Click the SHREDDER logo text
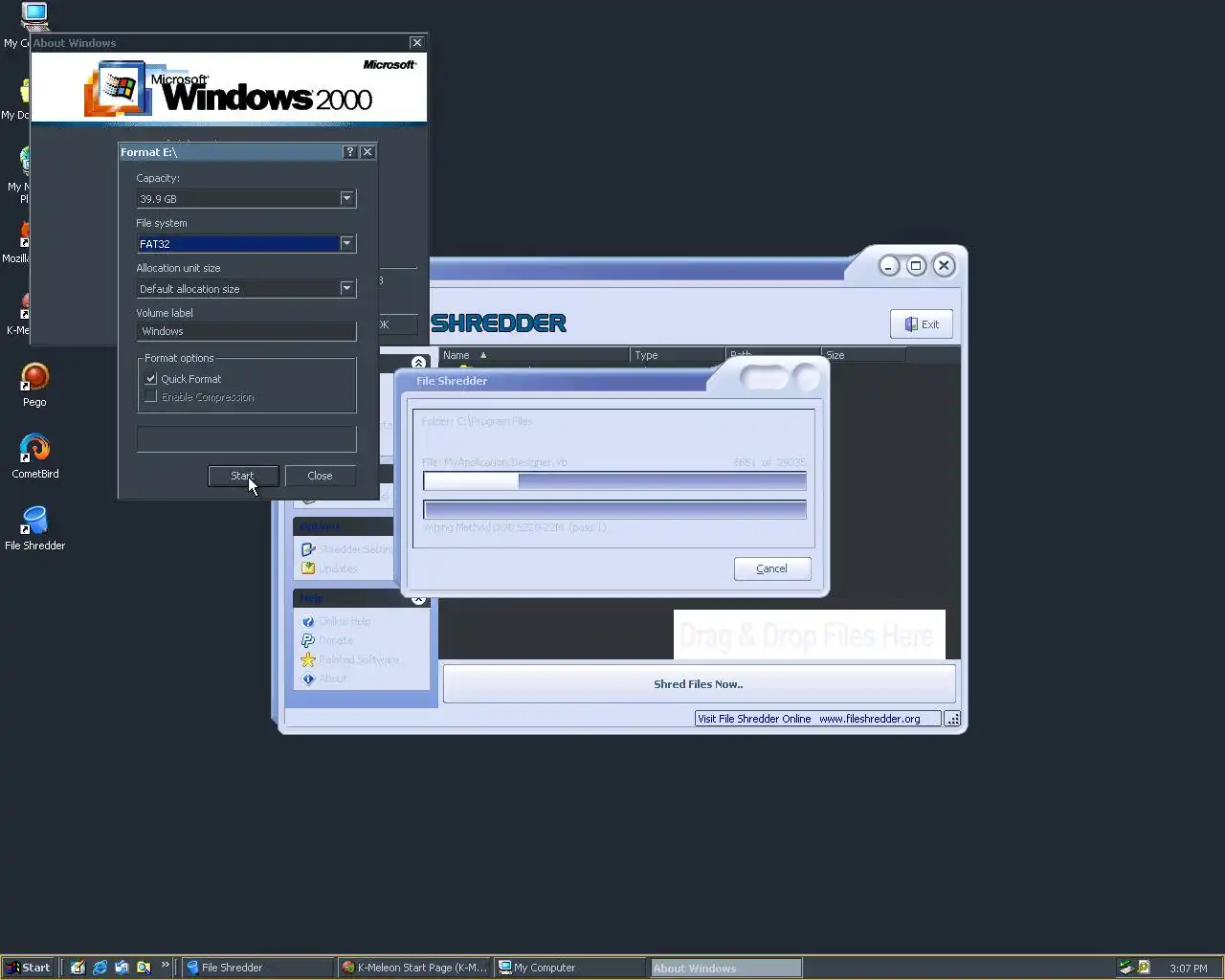The image size is (1225, 980). coord(499,323)
